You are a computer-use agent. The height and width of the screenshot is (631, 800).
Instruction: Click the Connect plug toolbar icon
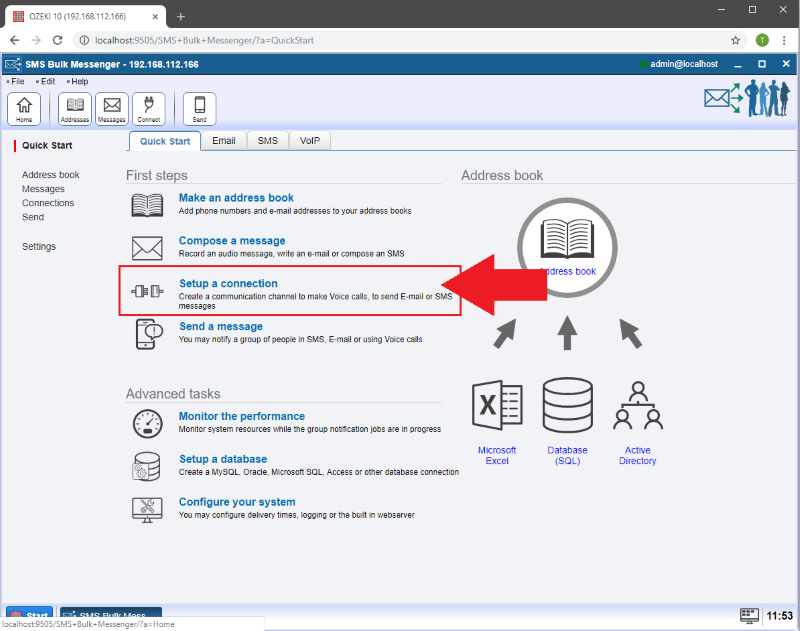(149, 107)
